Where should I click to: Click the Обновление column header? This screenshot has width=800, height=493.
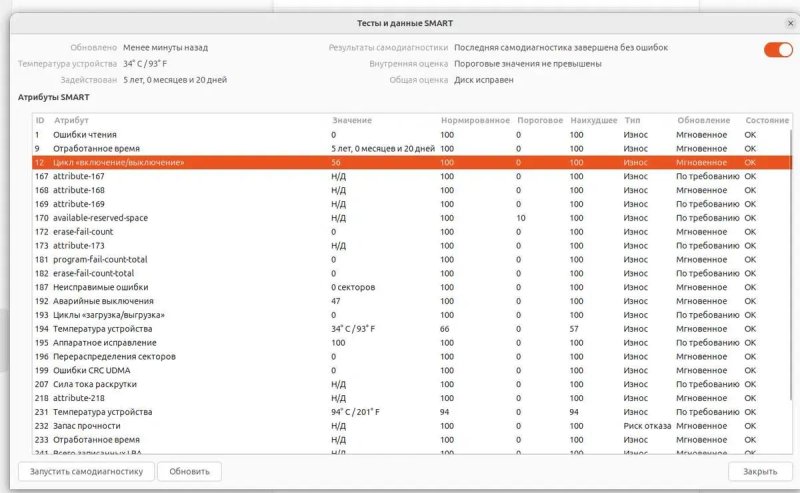pyautogui.click(x=704, y=120)
